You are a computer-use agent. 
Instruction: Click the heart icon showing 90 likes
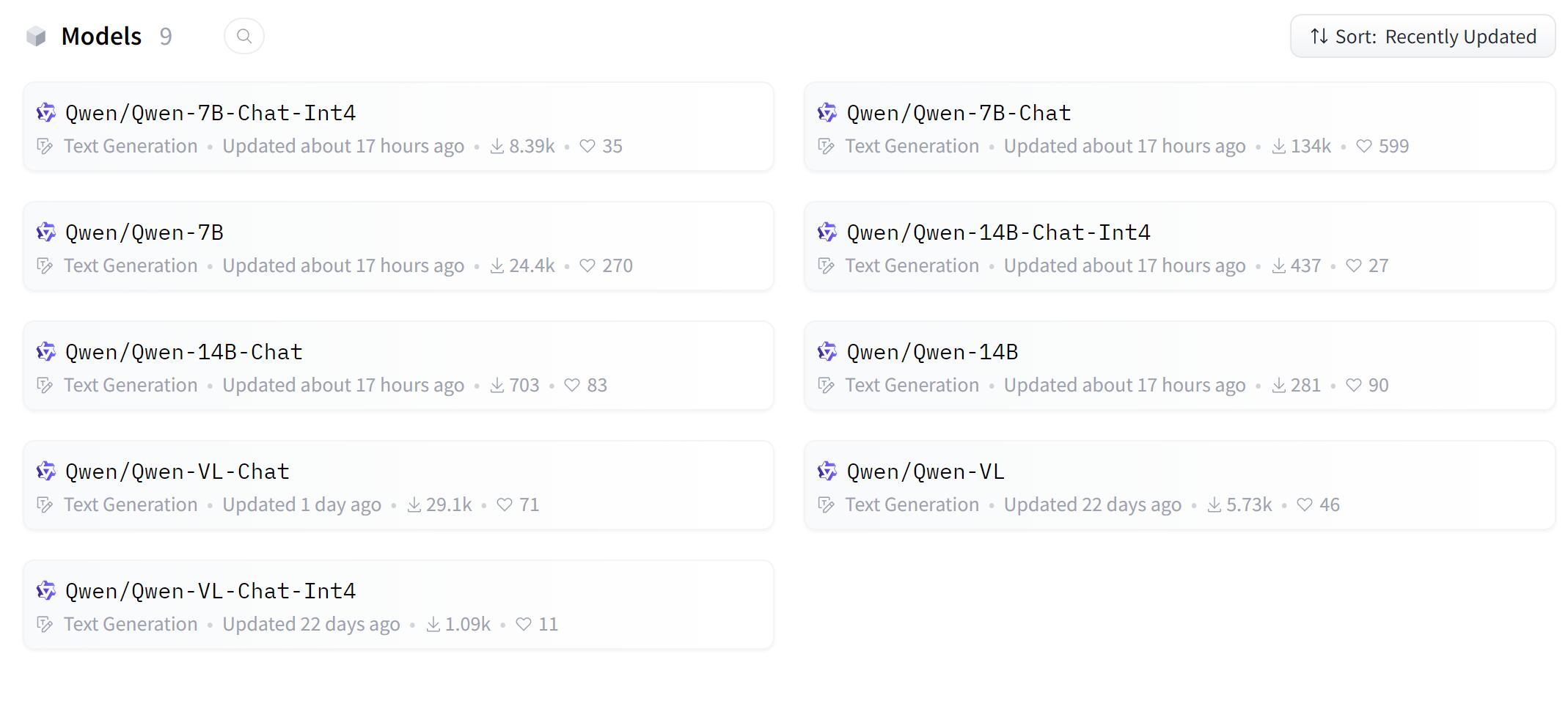pos(1354,385)
